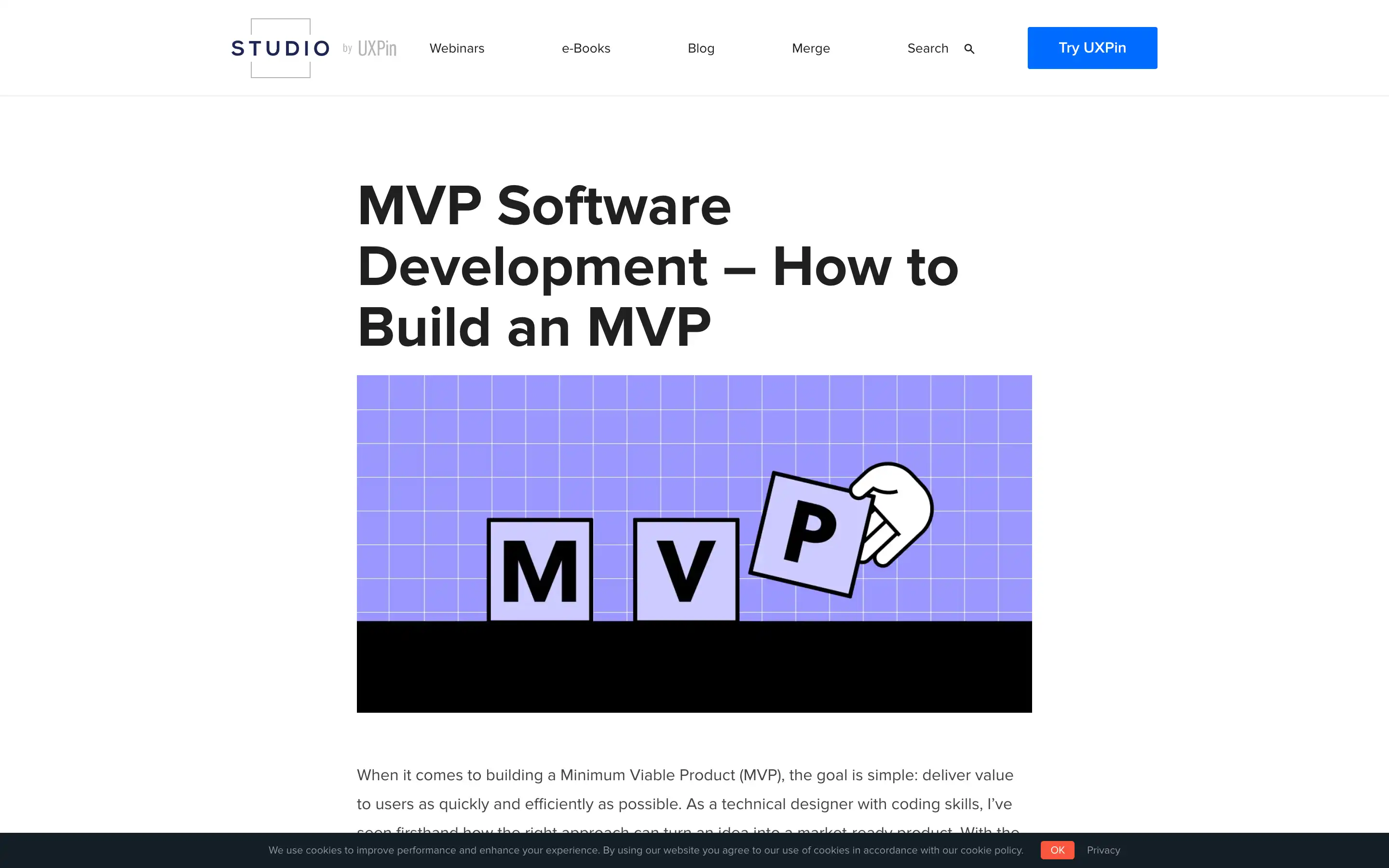Open search via the magnifying glass icon
The height and width of the screenshot is (868, 1389).
coord(969,48)
